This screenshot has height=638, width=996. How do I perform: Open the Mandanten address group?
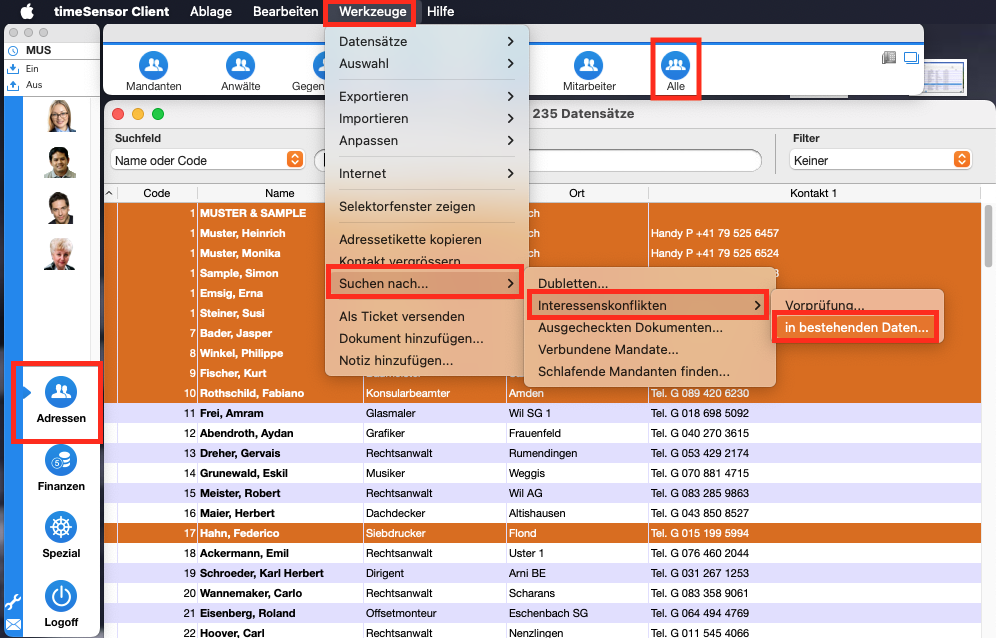[154, 71]
